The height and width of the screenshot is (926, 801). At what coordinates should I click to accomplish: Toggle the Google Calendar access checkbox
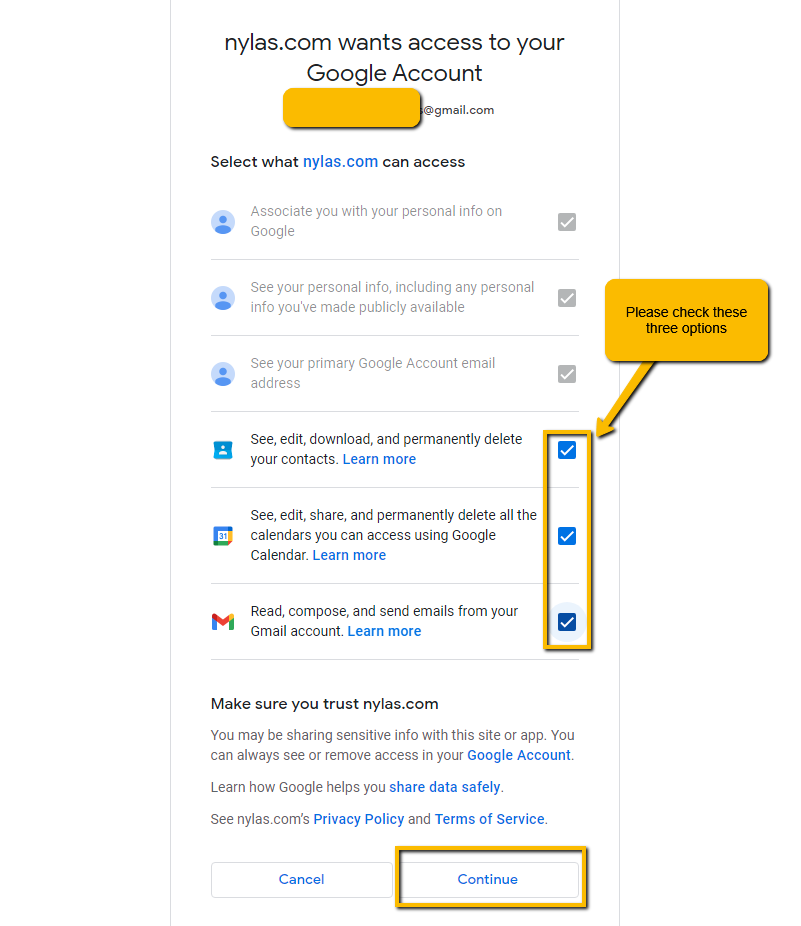click(566, 536)
